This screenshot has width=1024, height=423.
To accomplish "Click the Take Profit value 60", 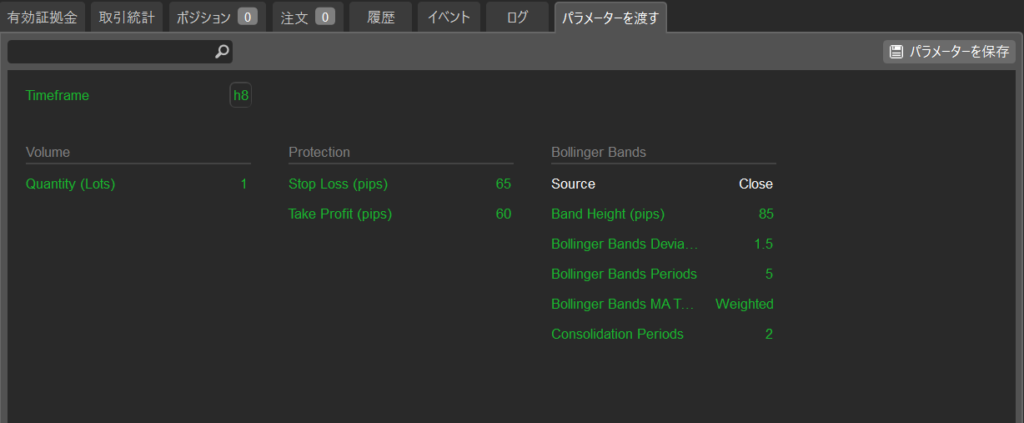I will click(503, 214).
